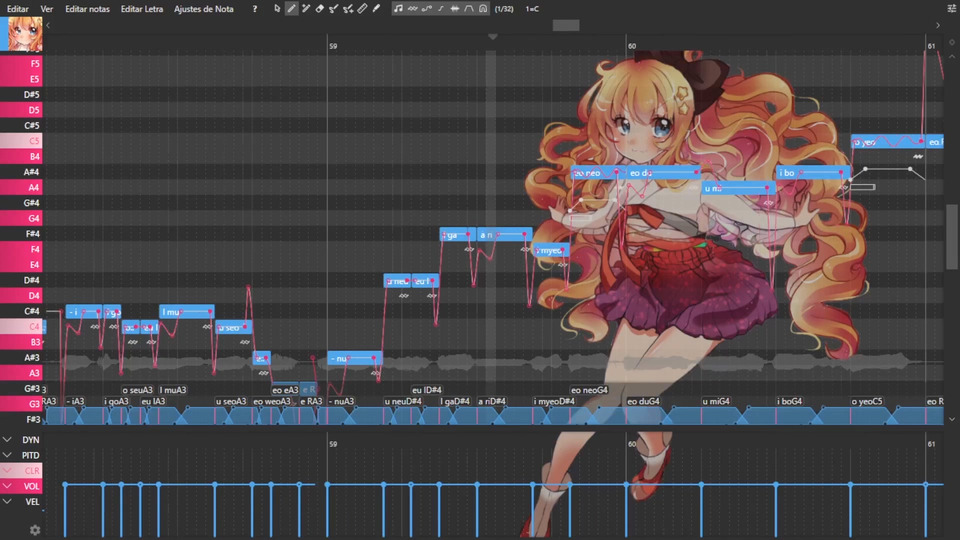Select the 'eo du' note
Viewport: 960px width, 540px height.
pyautogui.click(x=662, y=173)
